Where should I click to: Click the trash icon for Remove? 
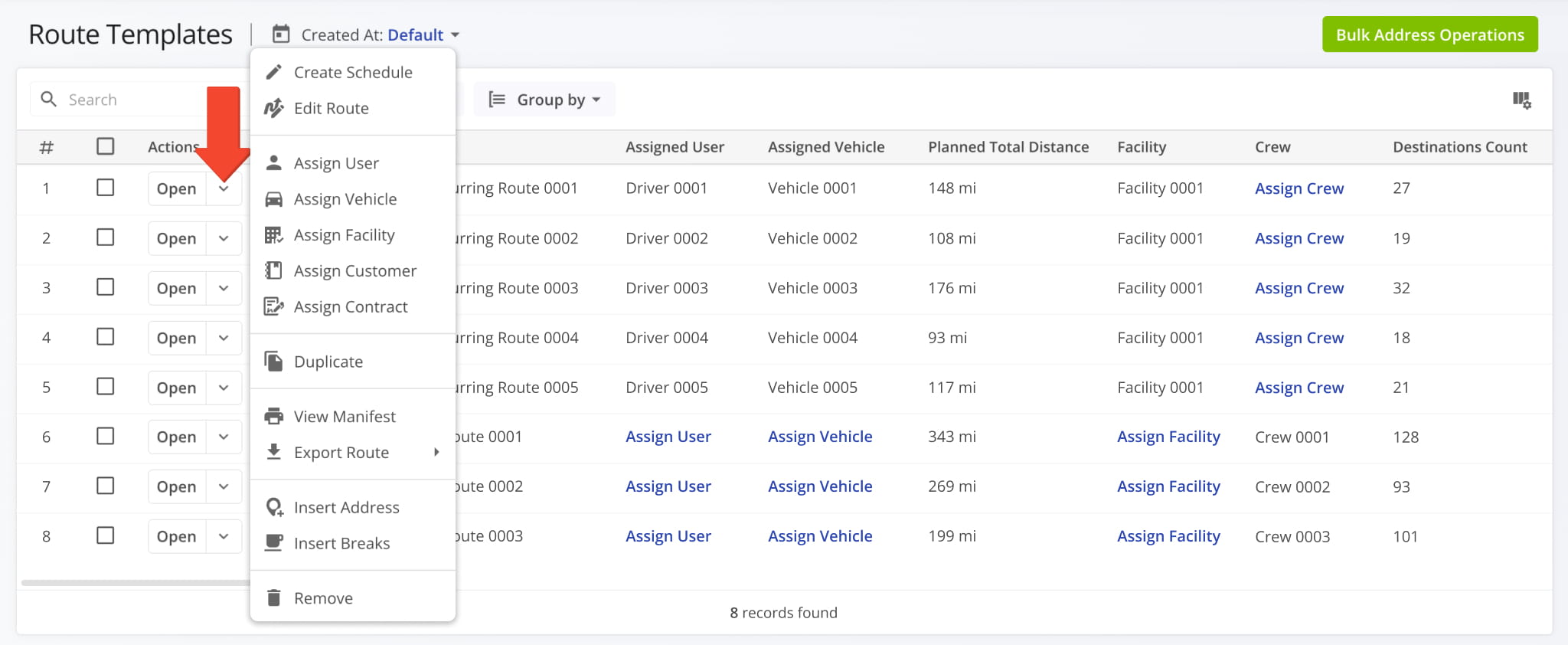(x=273, y=598)
